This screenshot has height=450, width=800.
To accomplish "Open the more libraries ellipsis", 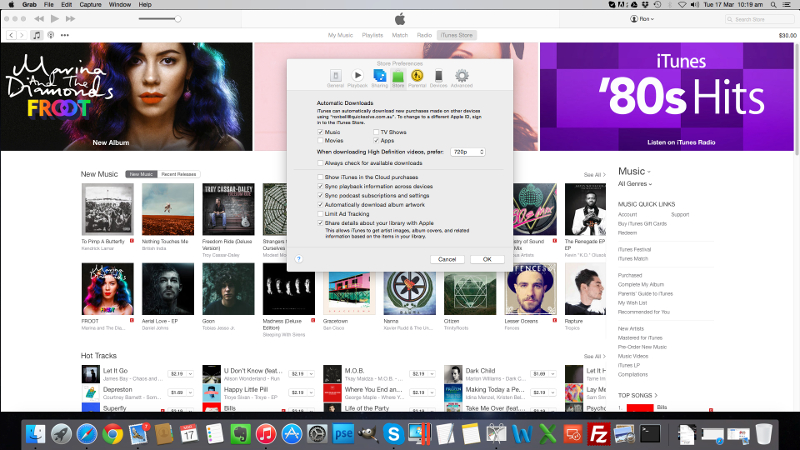I will coord(65,35).
